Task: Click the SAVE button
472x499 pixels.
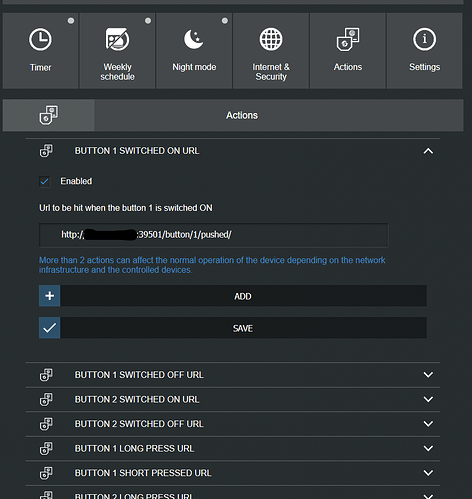Action: tap(233, 328)
